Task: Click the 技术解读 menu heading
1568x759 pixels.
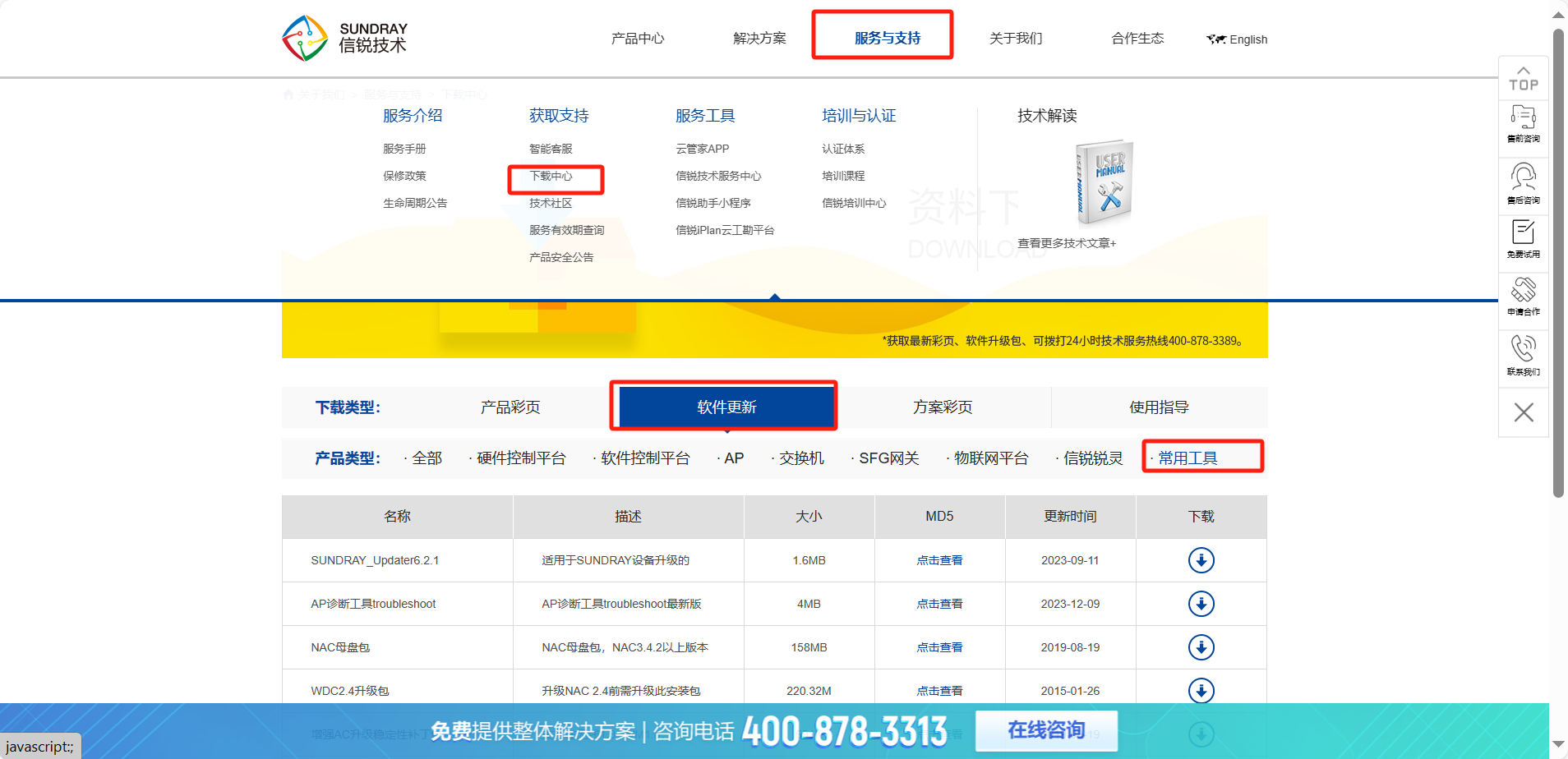Action: click(x=1047, y=116)
